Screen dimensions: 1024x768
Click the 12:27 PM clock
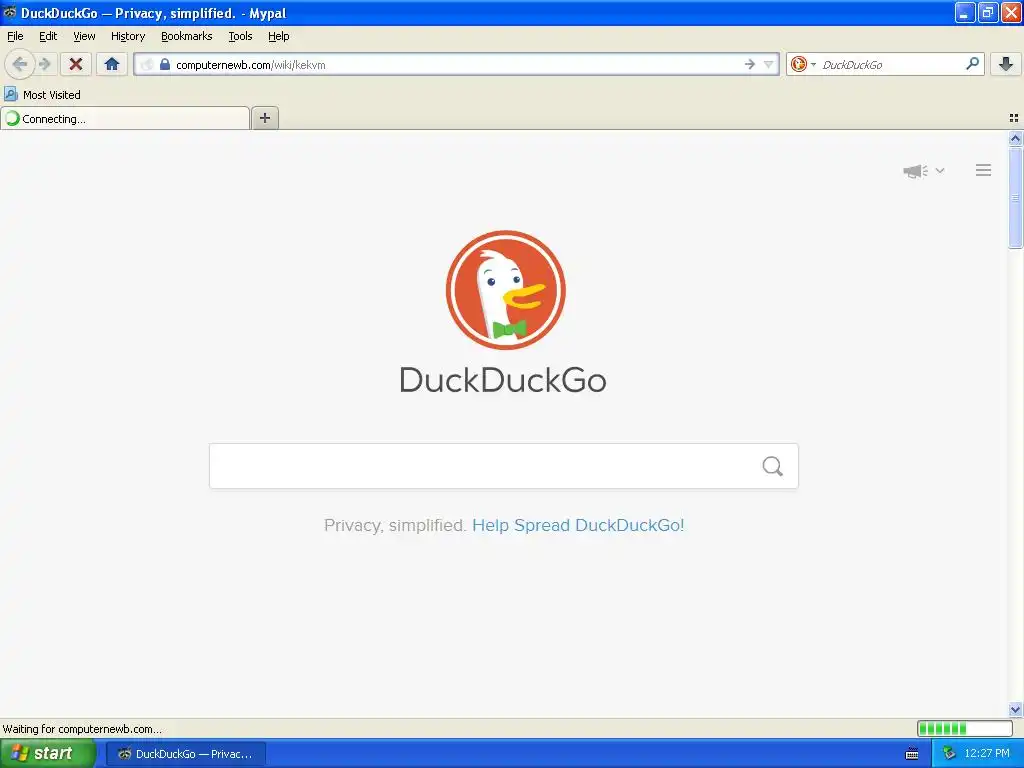click(987, 754)
